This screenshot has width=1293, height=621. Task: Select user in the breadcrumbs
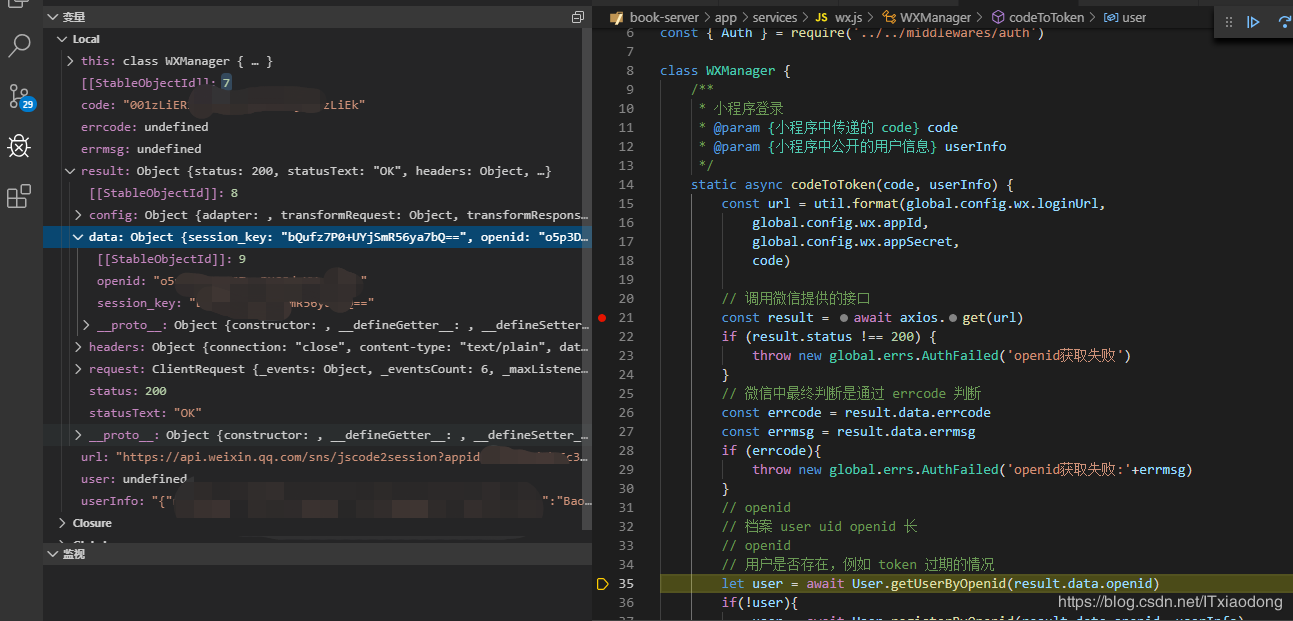pyautogui.click(x=1134, y=17)
